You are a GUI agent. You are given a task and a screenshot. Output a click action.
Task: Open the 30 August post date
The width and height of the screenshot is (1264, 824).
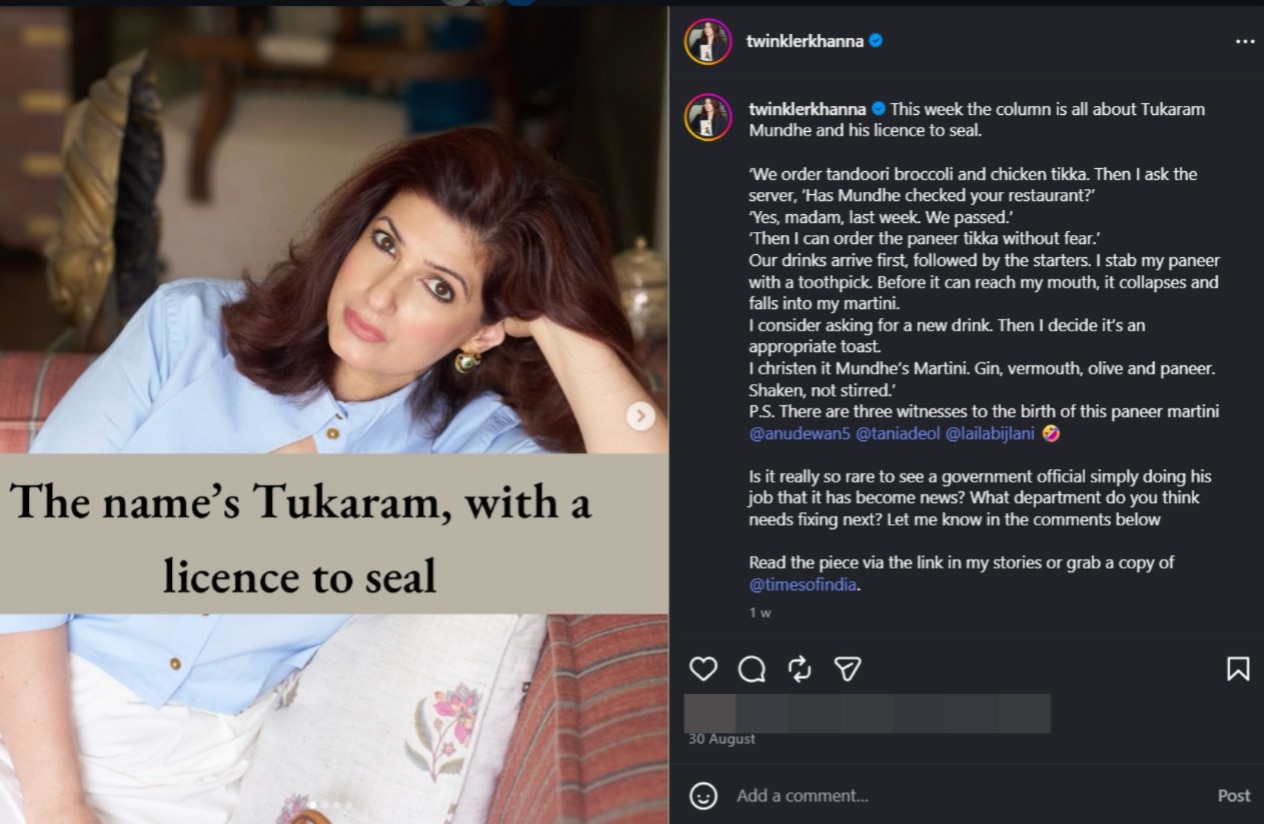pyautogui.click(x=722, y=739)
